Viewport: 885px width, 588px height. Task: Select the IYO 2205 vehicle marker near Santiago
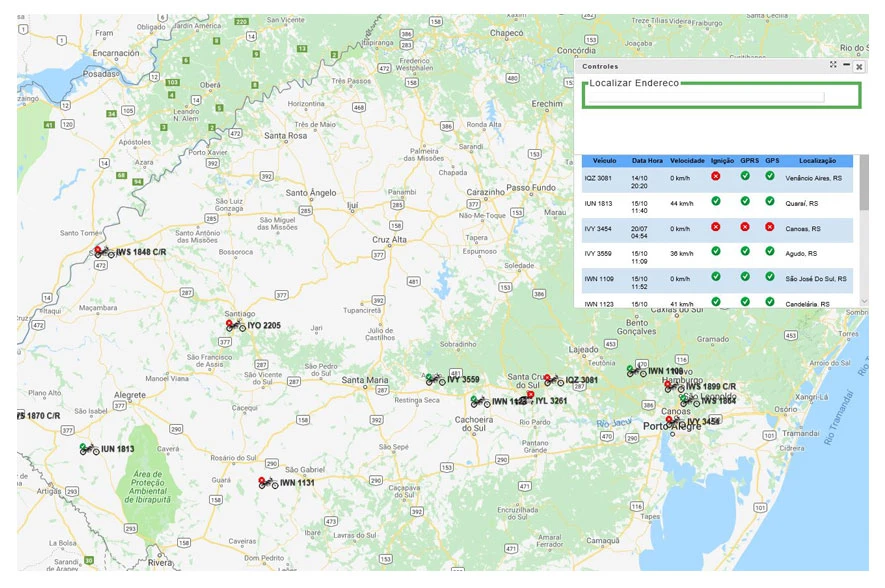[235, 325]
